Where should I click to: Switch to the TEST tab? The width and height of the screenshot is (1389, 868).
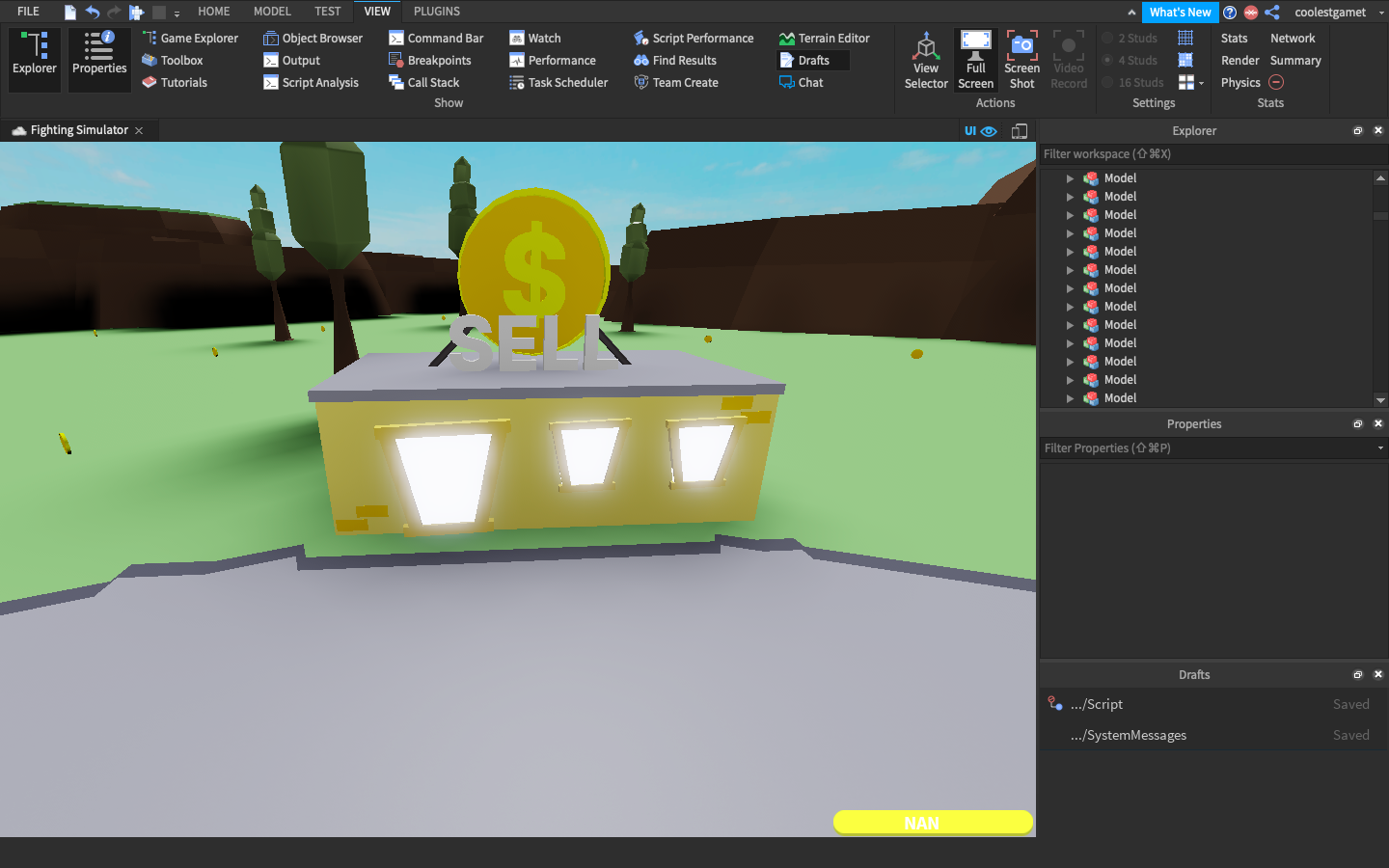click(328, 12)
